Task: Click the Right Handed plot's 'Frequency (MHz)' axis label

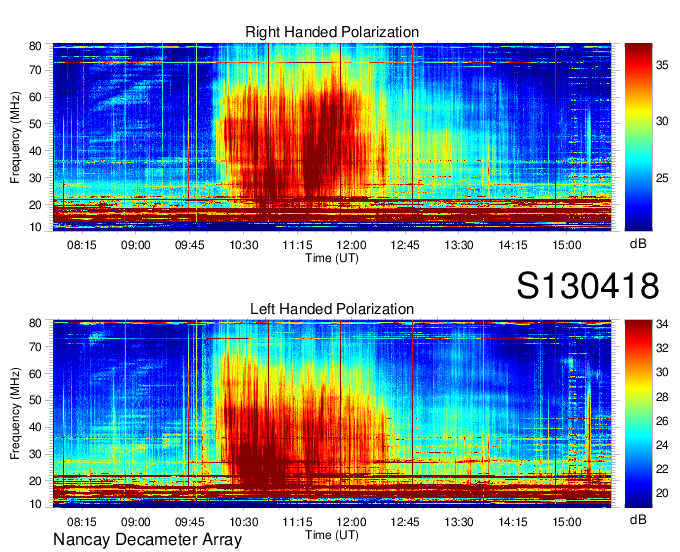Action: 15,137
